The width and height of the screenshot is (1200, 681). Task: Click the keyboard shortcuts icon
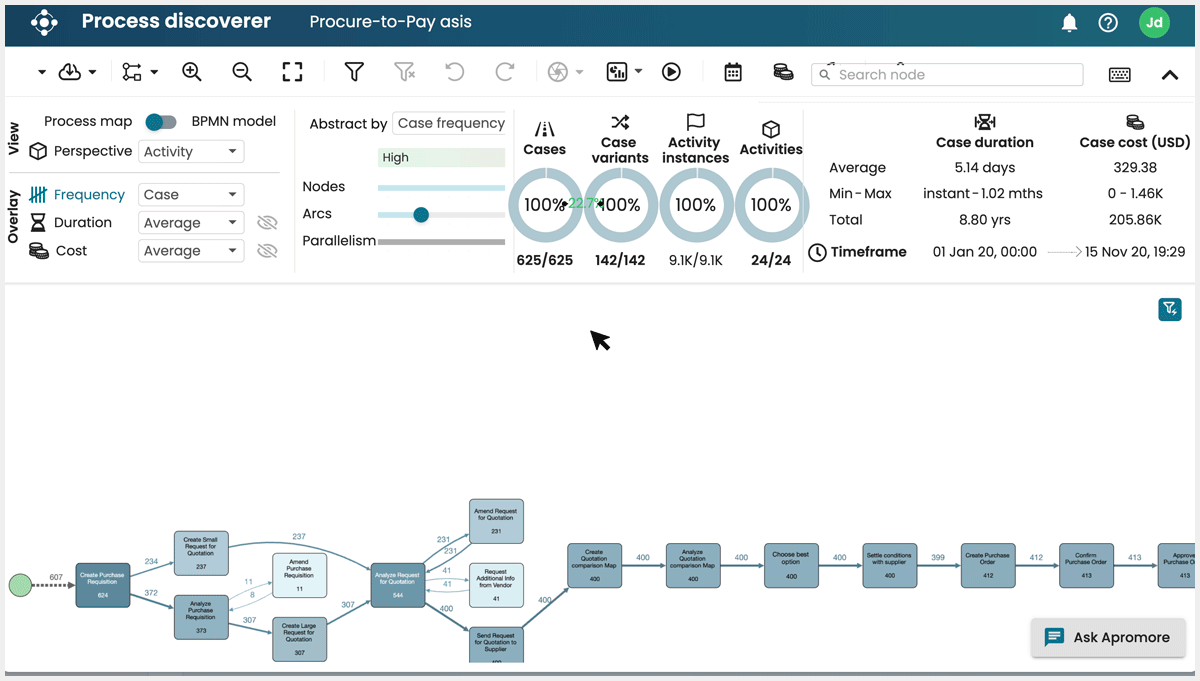pos(1119,75)
